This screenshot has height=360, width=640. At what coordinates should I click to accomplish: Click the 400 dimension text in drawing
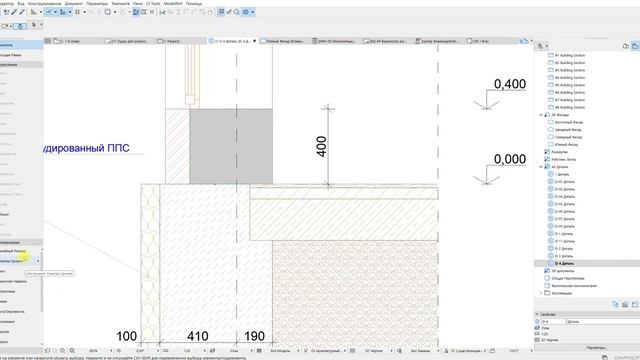coord(322,146)
